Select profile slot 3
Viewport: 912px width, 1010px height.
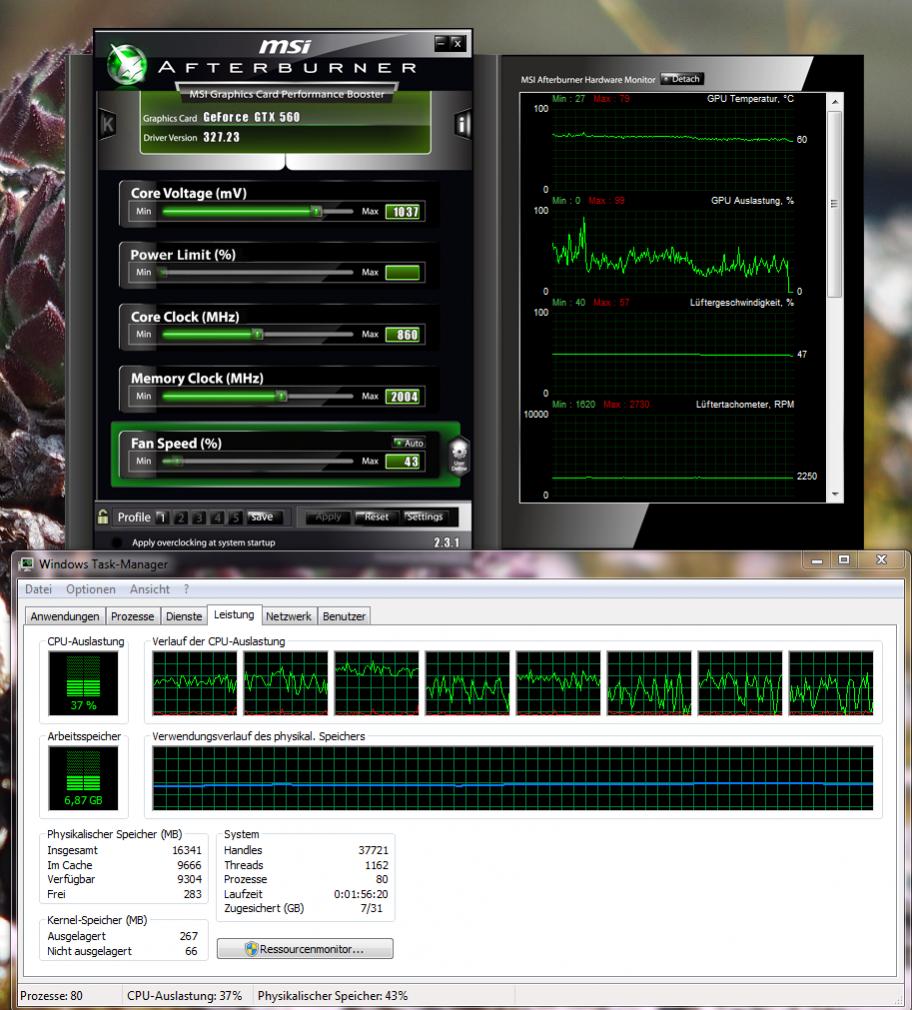199,517
